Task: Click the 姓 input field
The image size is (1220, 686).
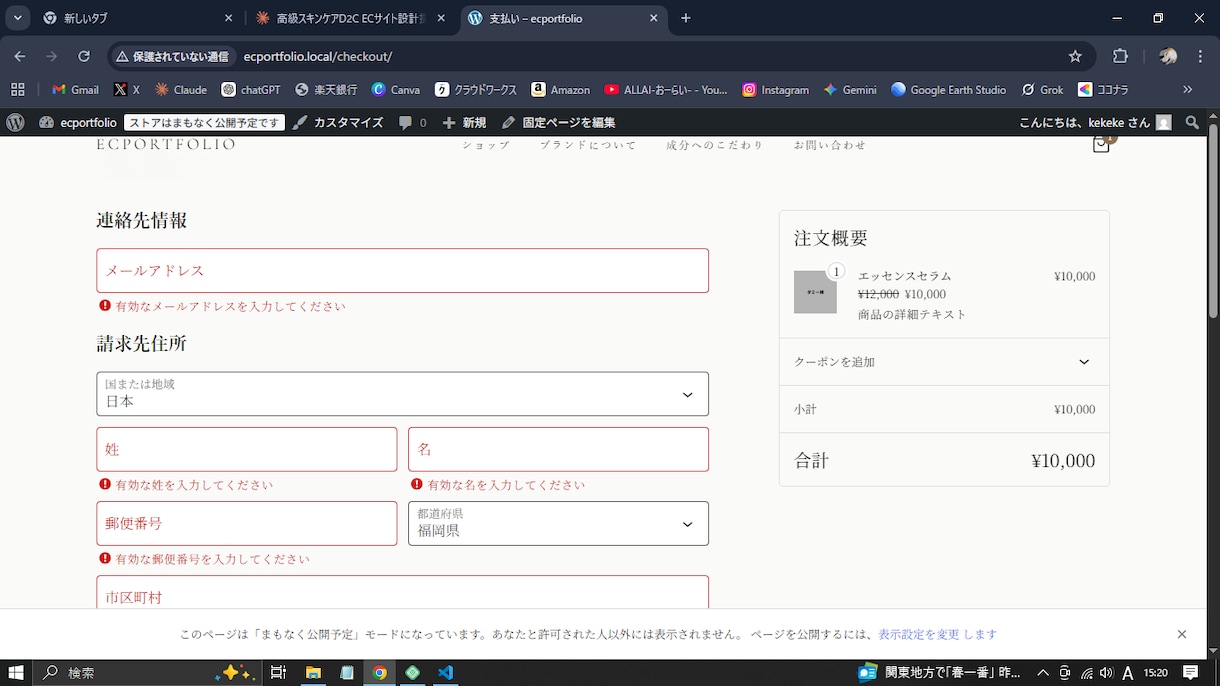Action: [x=247, y=449]
